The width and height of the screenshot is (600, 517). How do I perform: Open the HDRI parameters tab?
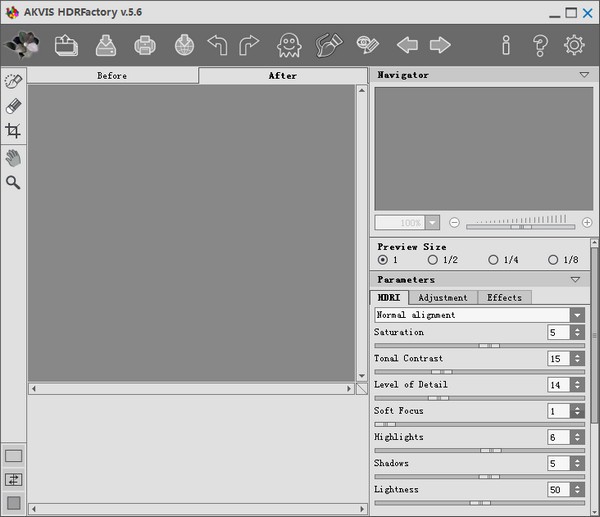pyautogui.click(x=389, y=297)
